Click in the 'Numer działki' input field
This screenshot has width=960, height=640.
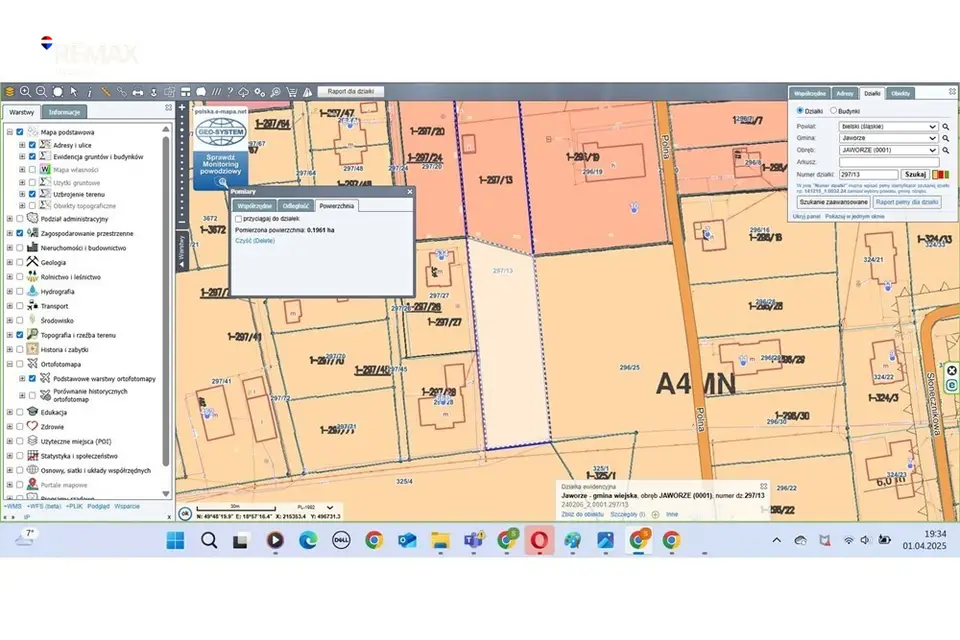click(869, 175)
